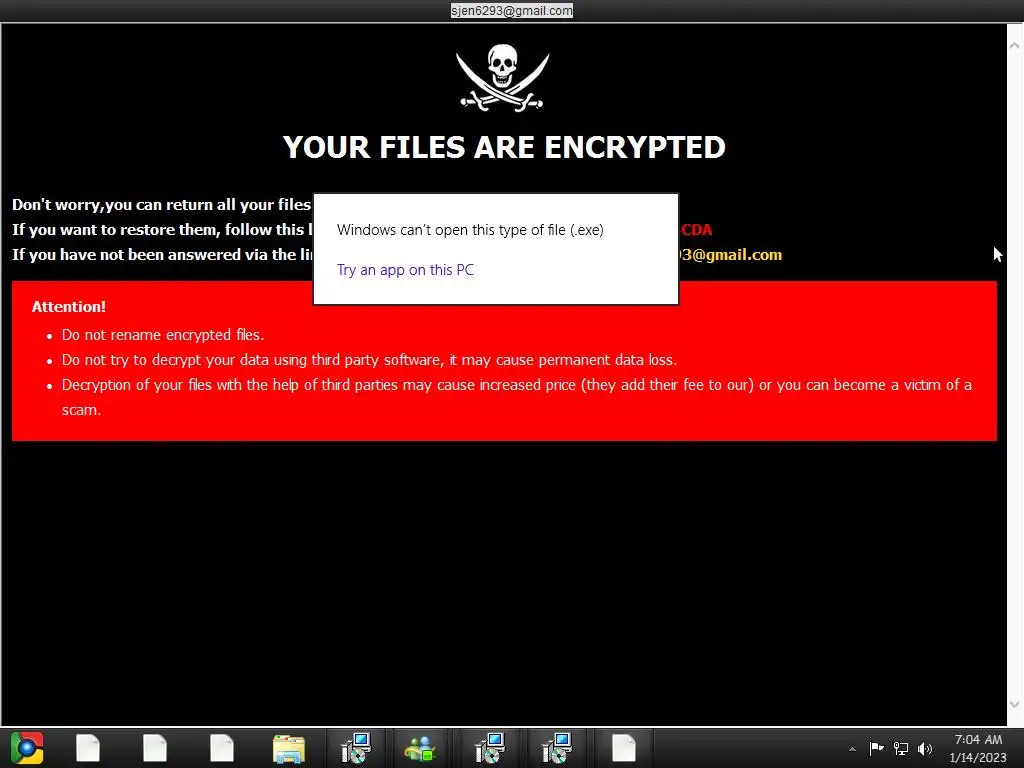Open the blank file icon left of File Explorer

point(221,749)
